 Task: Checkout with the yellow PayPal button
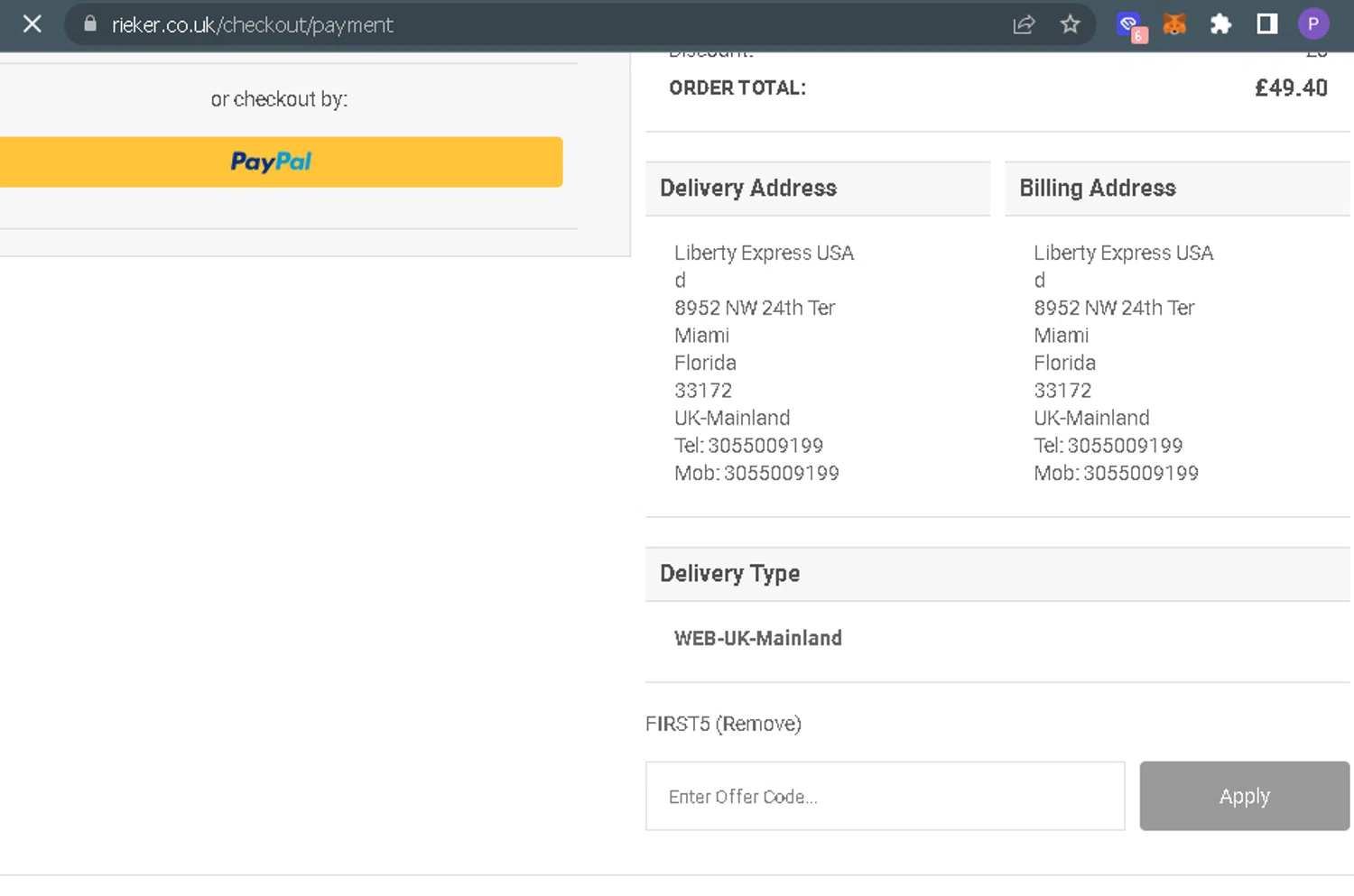tap(281, 162)
